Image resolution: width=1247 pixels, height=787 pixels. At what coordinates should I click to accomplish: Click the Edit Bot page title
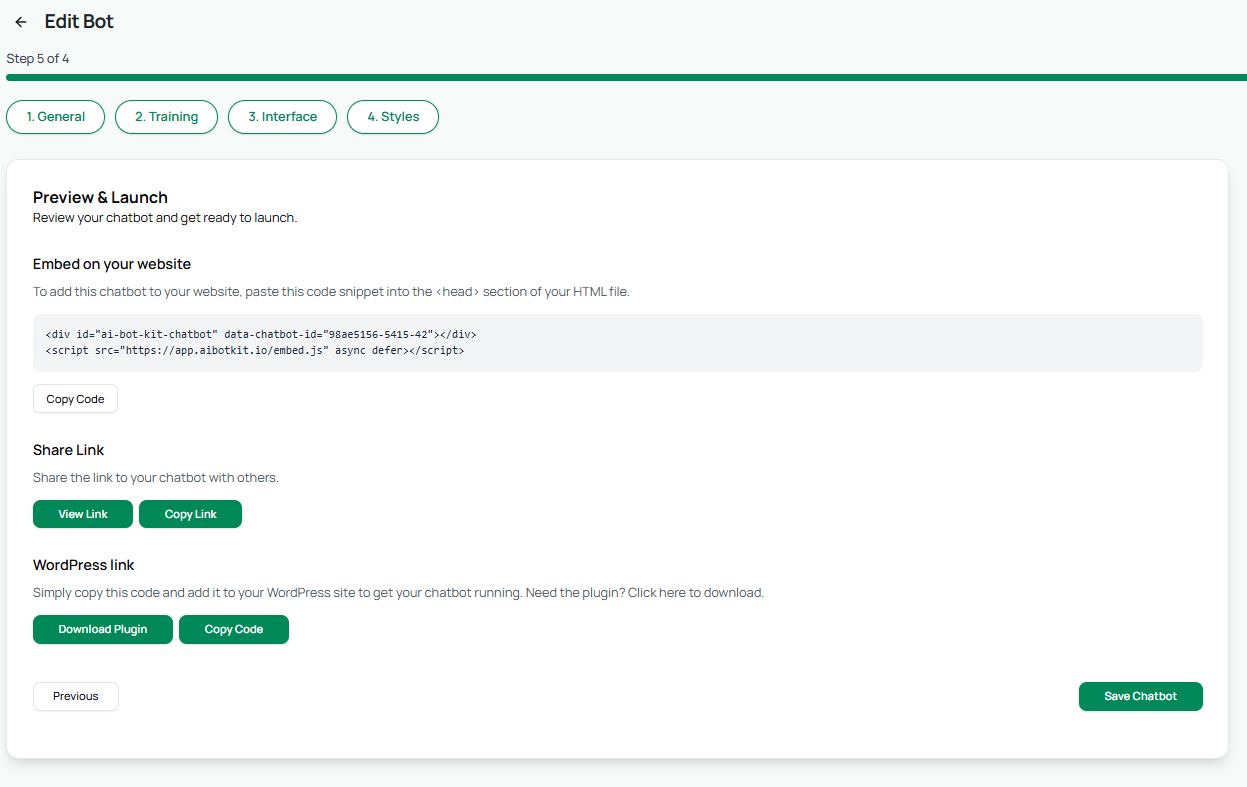coord(79,21)
